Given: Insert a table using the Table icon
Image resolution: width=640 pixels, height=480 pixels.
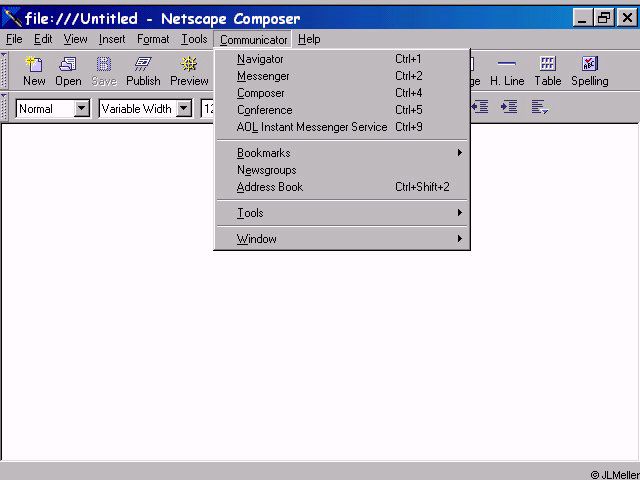Looking at the screenshot, I should 548,71.
